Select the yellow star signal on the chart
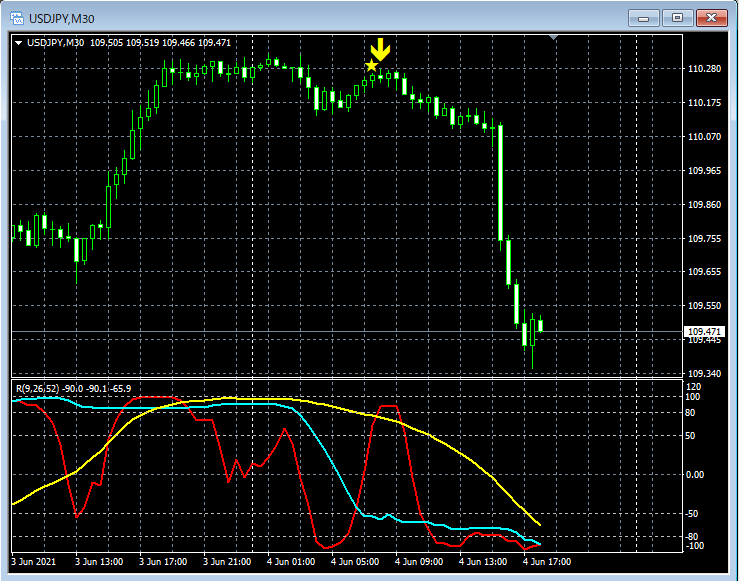The image size is (740, 581). tap(372, 66)
